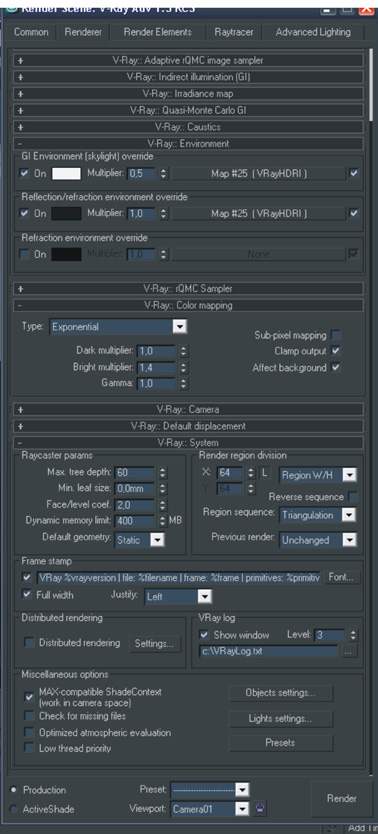
Task: Toggle GI Environment skylight override On checkbox
Action: (24, 173)
